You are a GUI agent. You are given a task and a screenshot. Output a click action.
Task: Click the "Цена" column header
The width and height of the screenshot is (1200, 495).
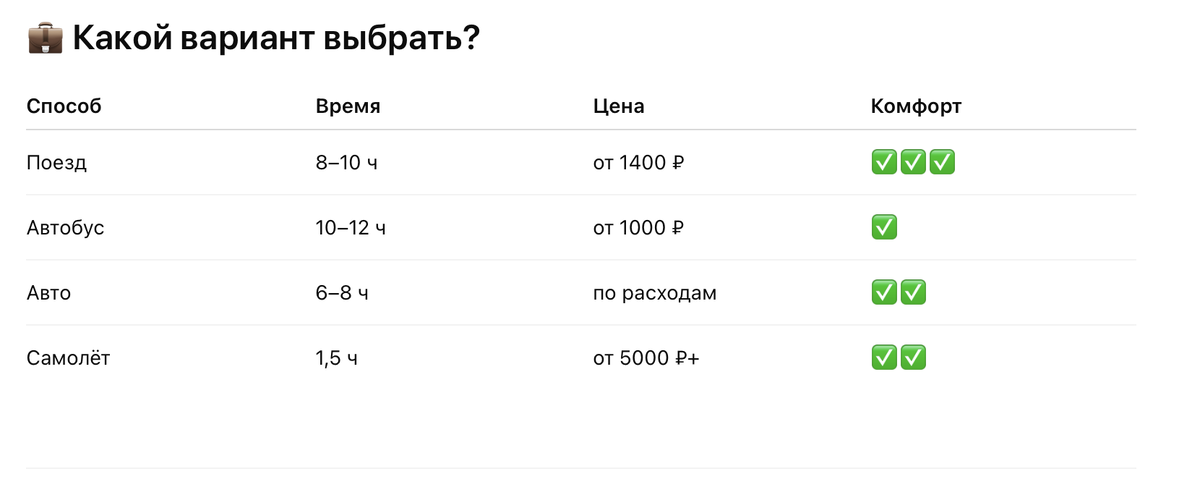[619, 106]
